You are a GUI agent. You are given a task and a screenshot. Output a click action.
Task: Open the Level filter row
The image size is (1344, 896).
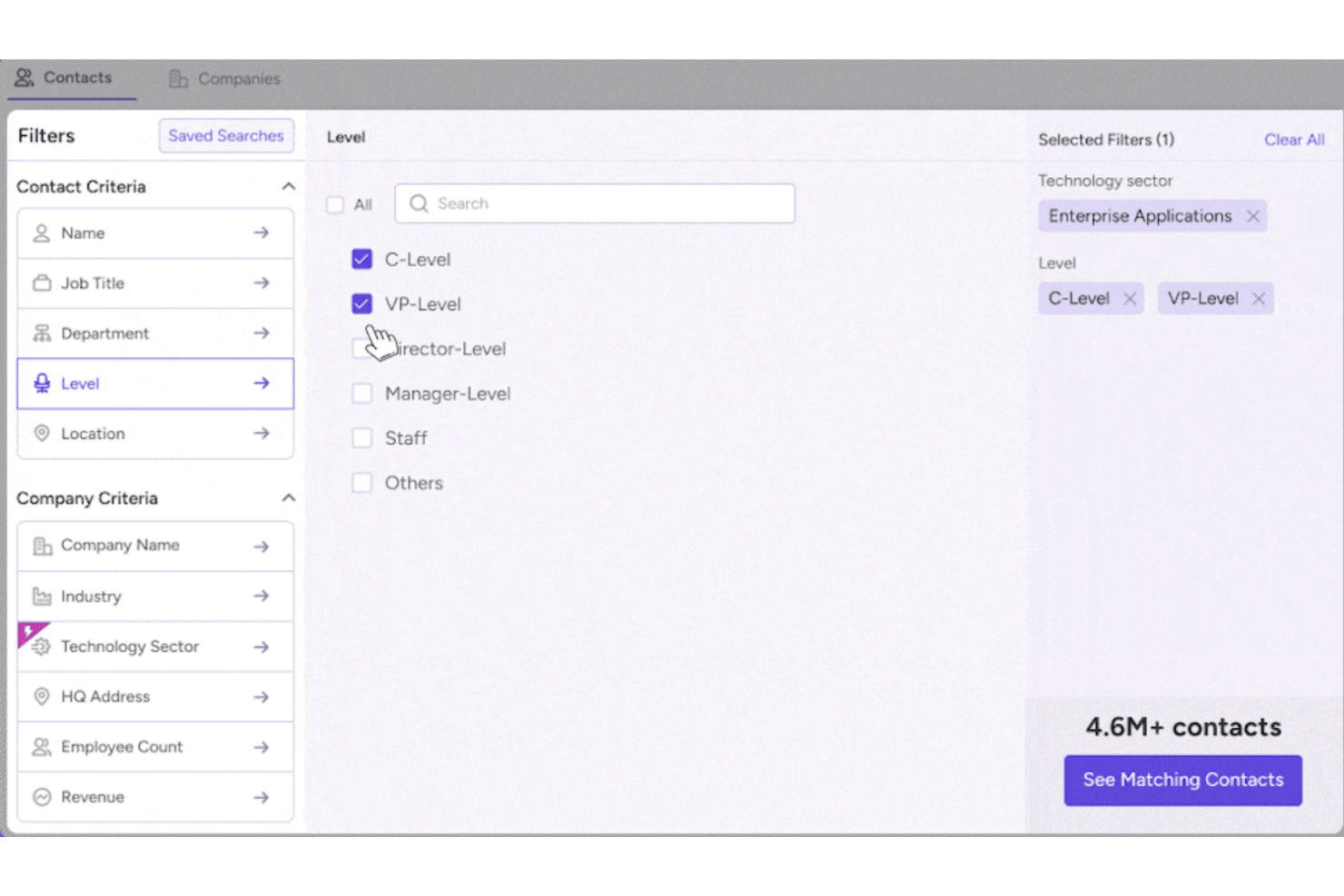155,383
